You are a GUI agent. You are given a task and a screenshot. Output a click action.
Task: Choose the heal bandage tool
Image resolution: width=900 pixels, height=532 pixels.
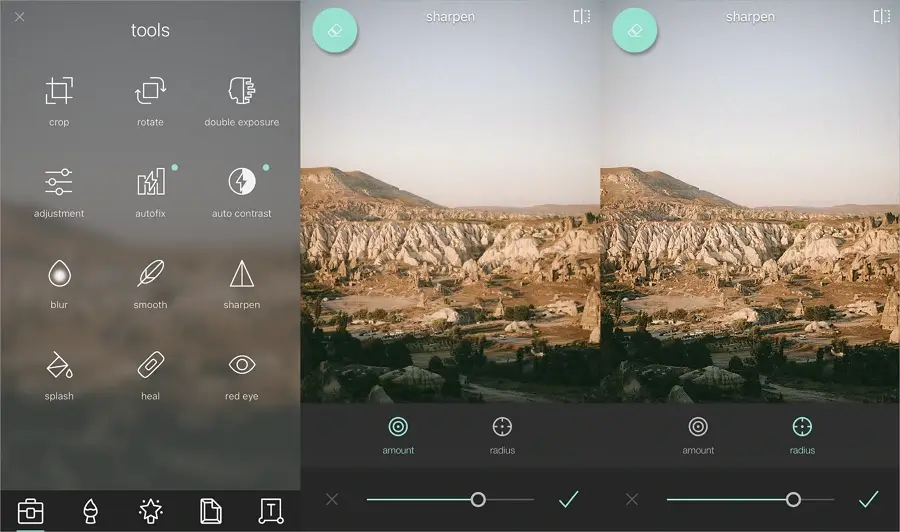(x=150, y=375)
